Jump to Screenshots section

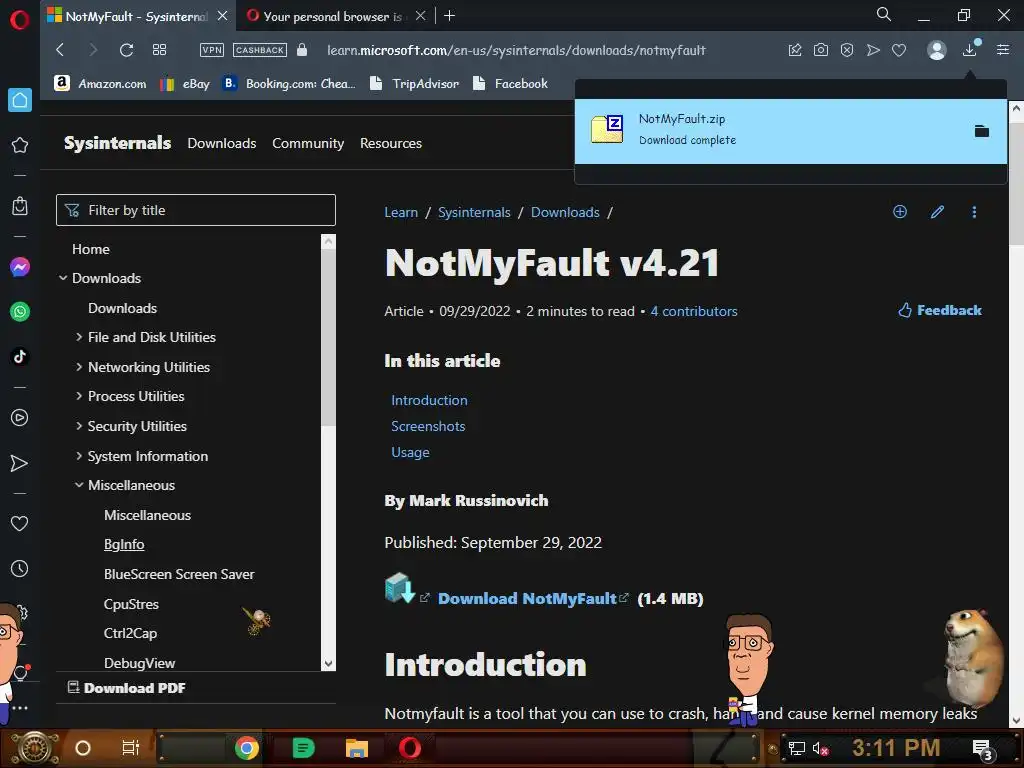[428, 426]
